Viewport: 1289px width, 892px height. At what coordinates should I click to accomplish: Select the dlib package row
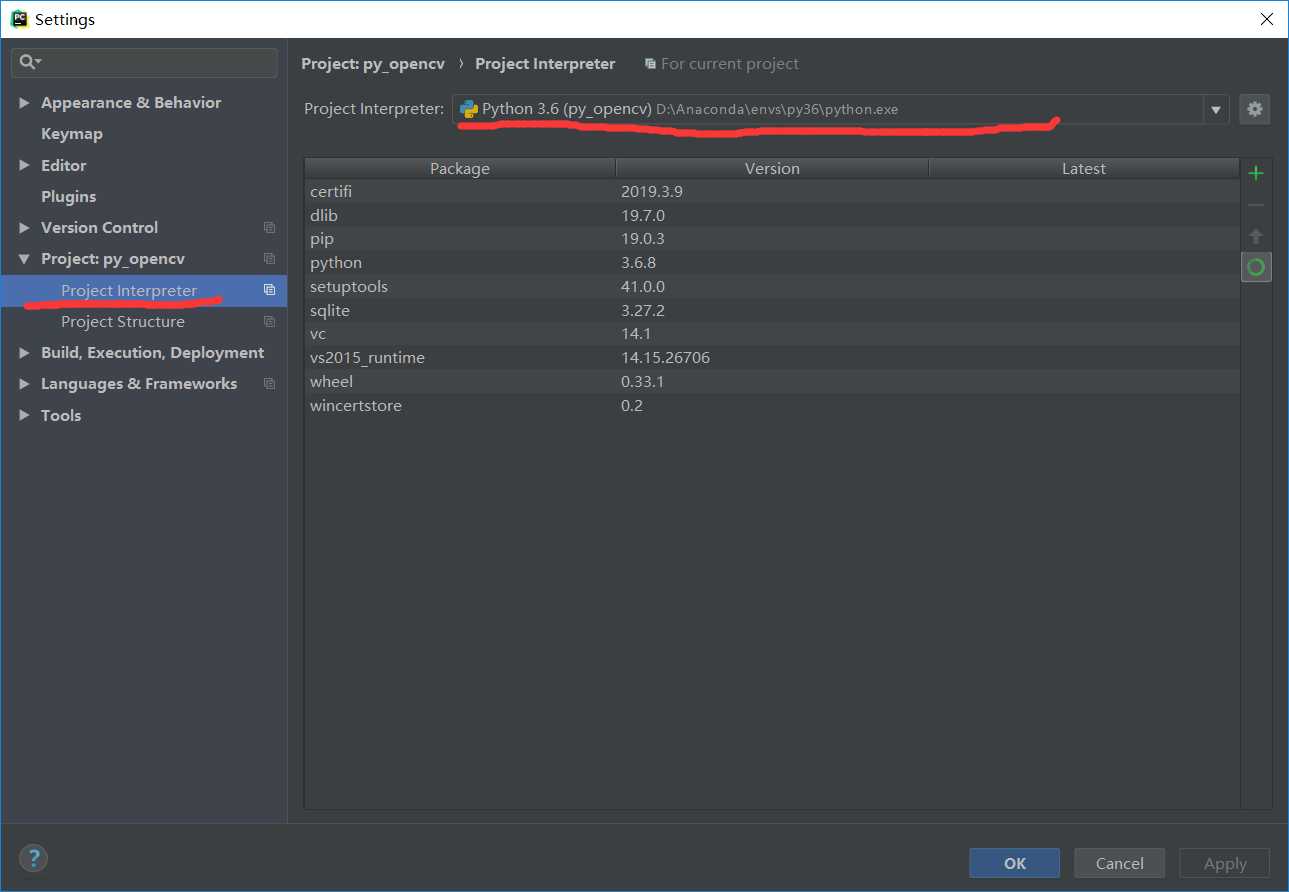772,215
